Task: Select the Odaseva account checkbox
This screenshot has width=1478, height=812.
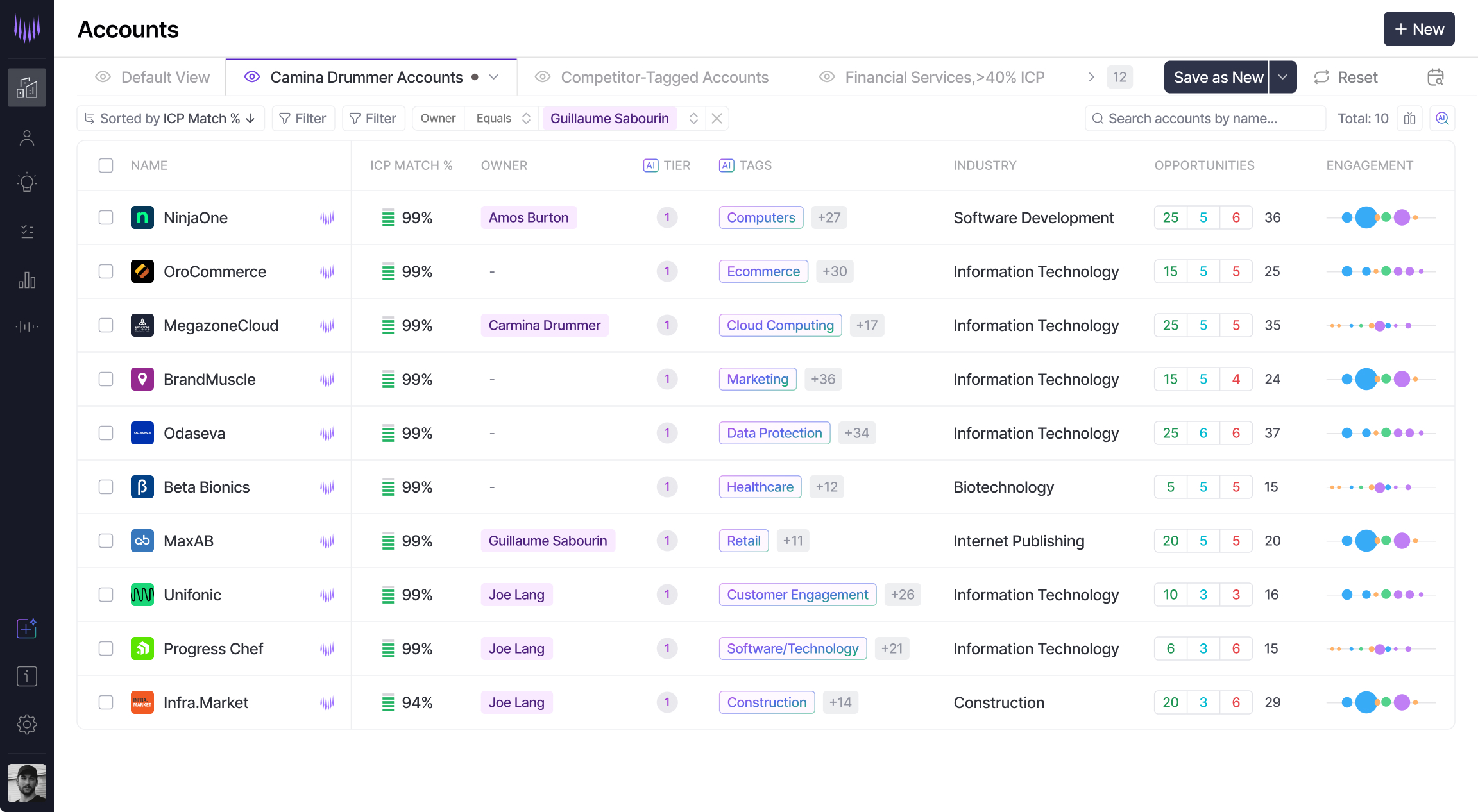Action: pos(106,433)
